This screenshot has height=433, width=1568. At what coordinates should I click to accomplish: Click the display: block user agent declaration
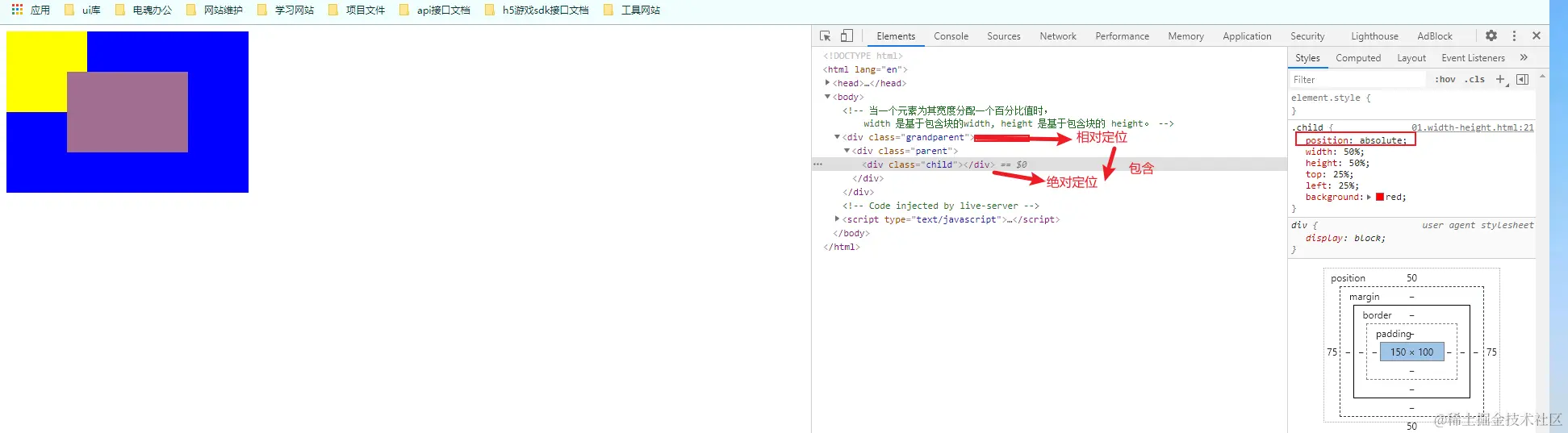[x=1345, y=238]
